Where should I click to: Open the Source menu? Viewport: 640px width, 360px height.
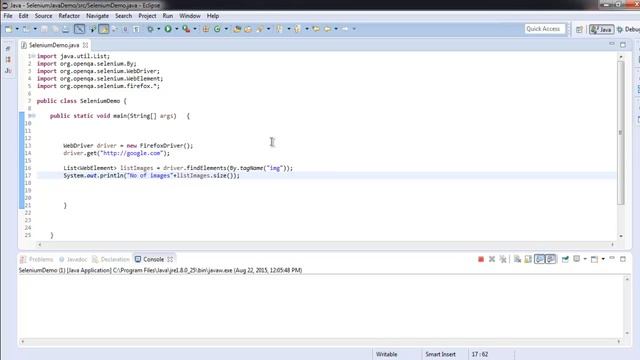point(43,16)
